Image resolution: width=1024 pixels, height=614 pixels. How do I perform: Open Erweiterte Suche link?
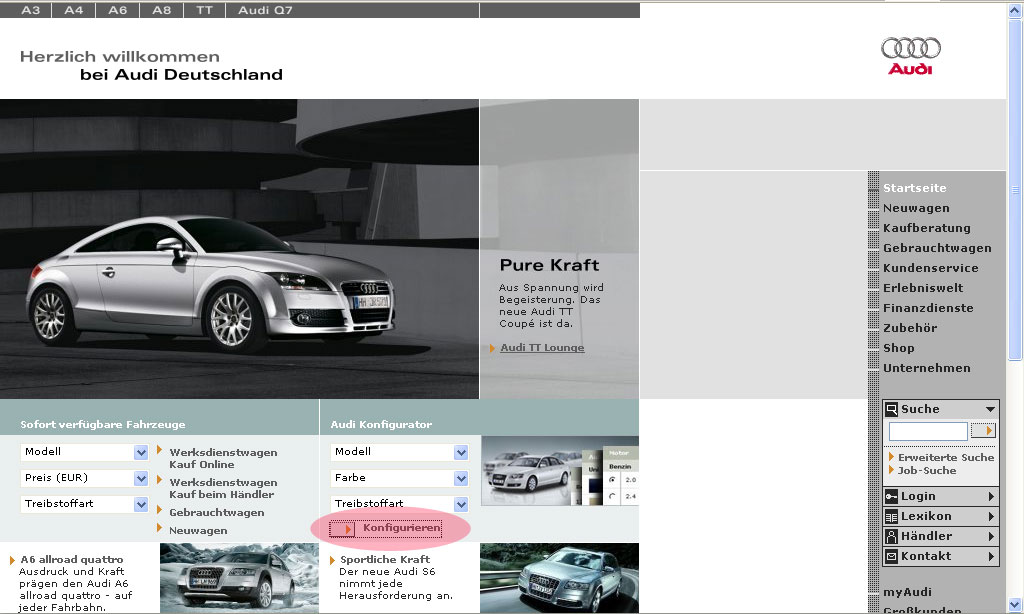click(946, 457)
